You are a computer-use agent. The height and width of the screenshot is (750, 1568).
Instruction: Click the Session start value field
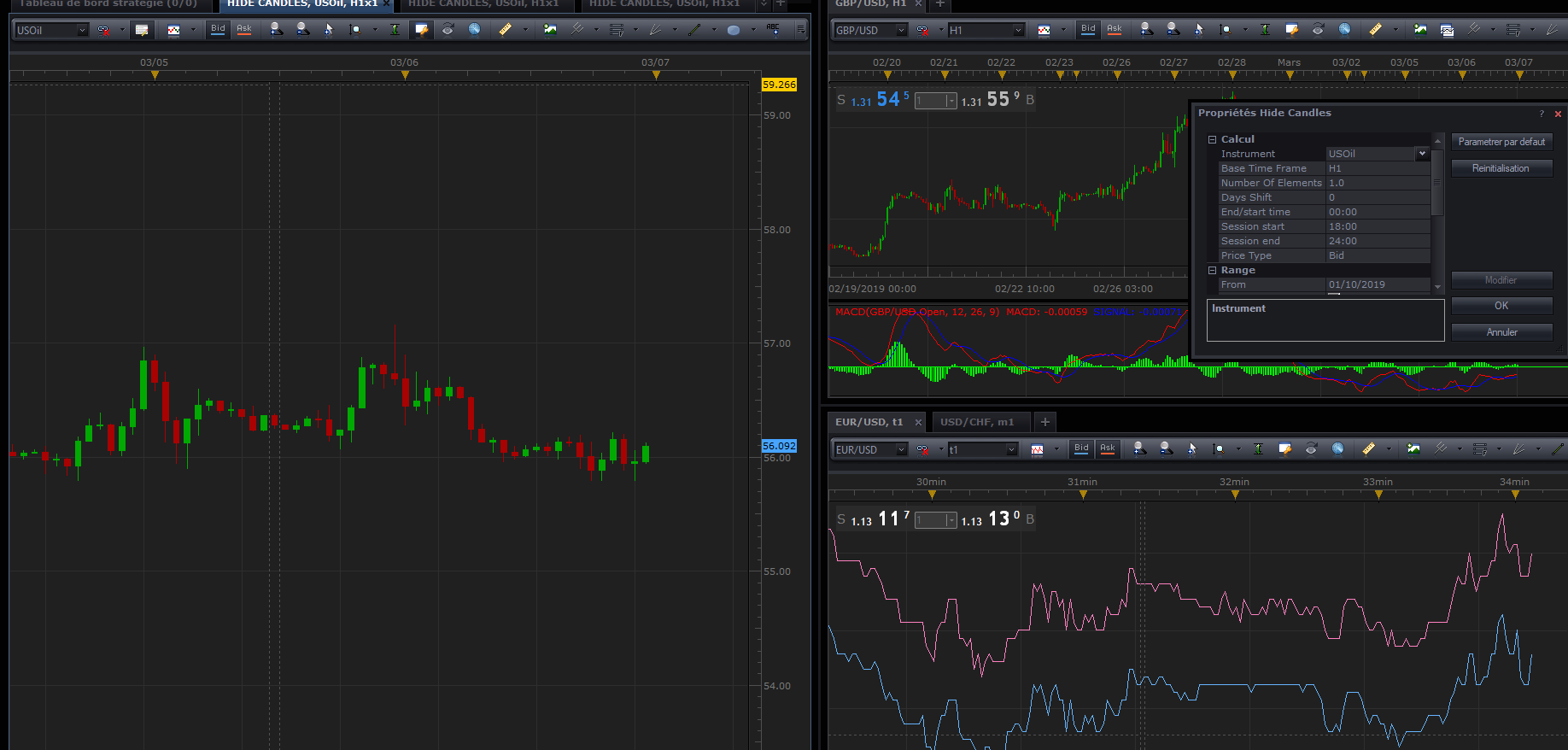point(1378,226)
